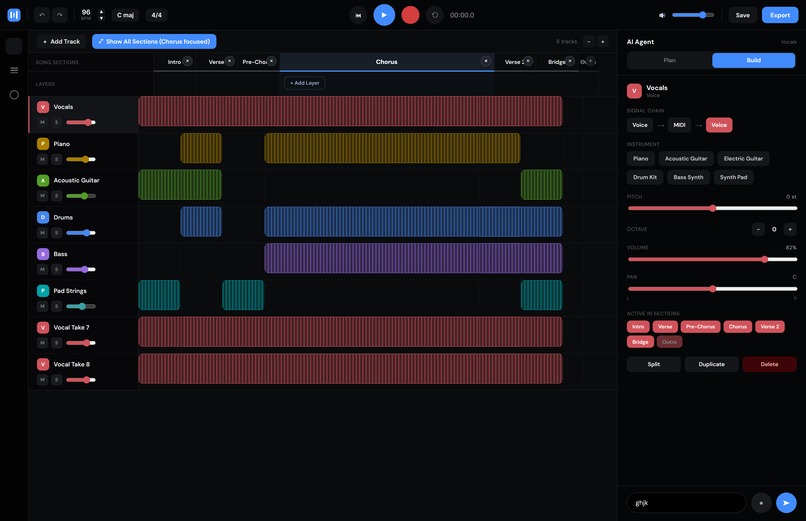Click the Pad Strings track icon
806x521 pixels.
[x=43, y=291]
